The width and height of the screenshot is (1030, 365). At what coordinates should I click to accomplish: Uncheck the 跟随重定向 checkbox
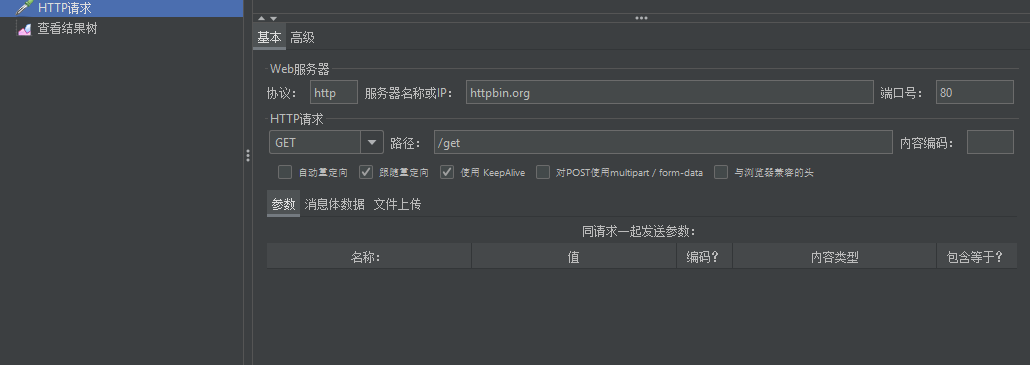pos(366,172)
